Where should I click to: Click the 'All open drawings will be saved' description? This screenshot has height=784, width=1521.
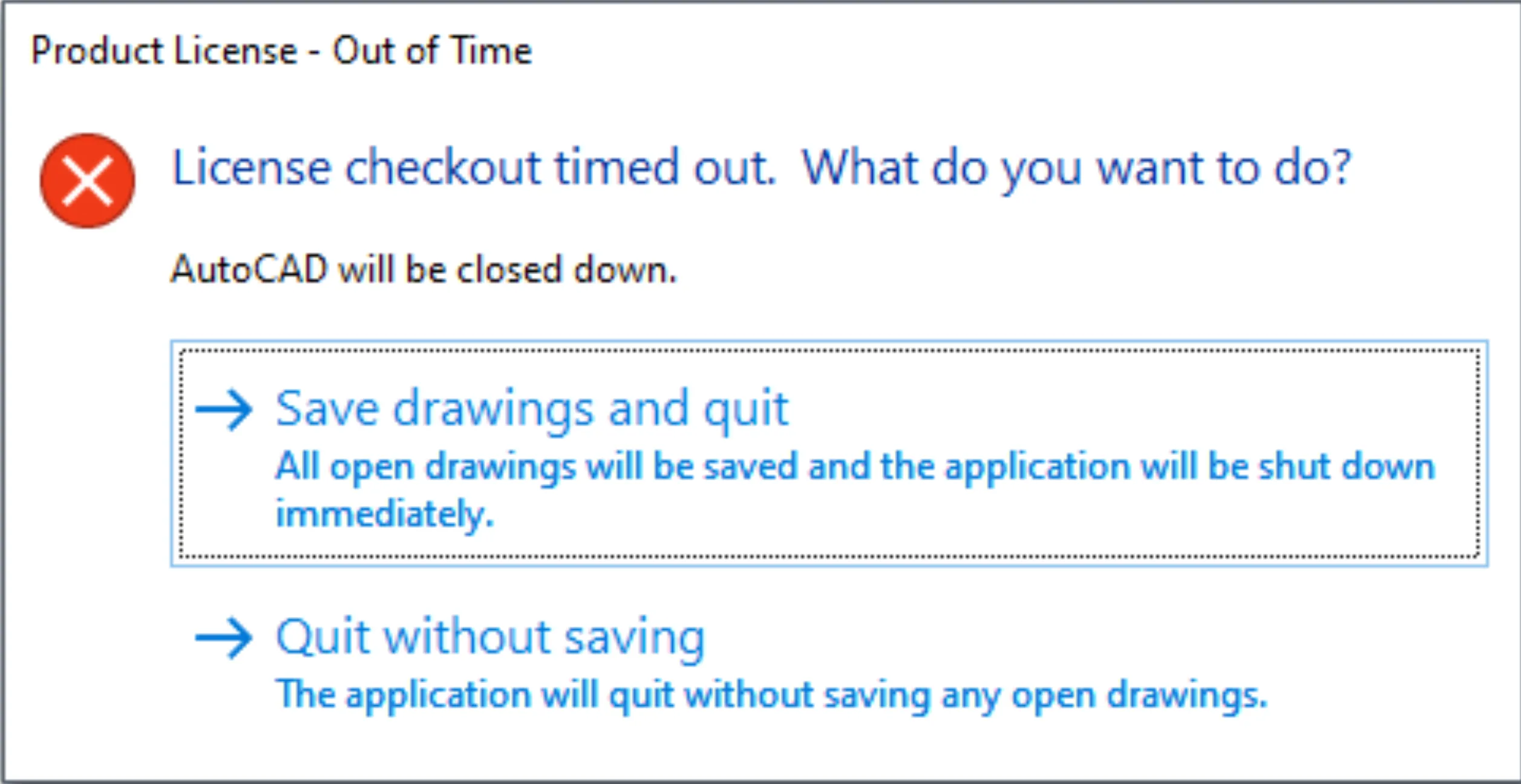click(x=854, y=467)
